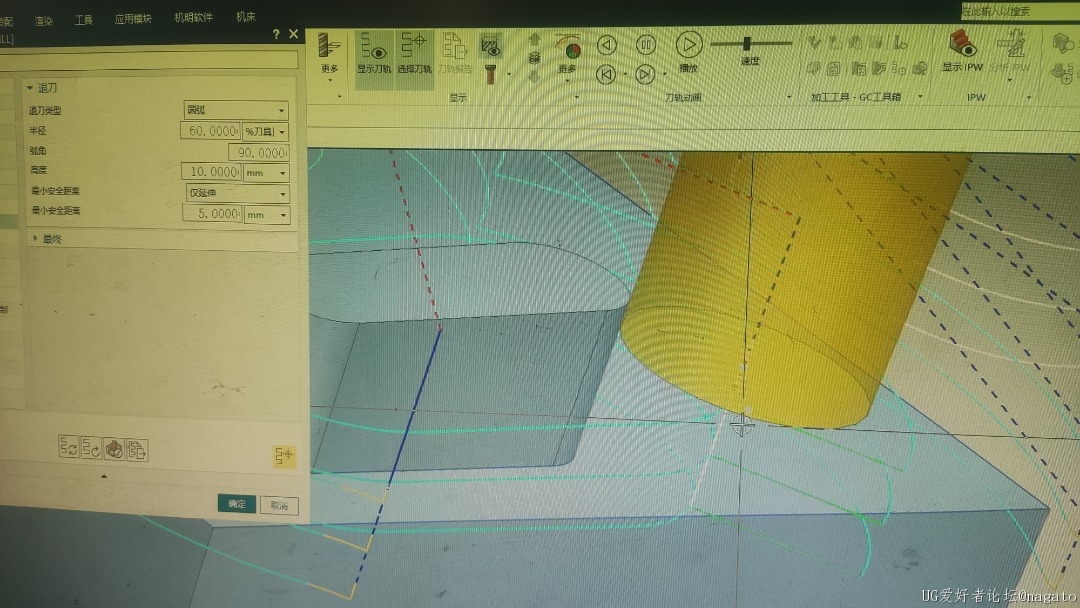Click the replay tool path icon in dialog
Viewport: 1080px width, 608px height.
pos(91,448)
